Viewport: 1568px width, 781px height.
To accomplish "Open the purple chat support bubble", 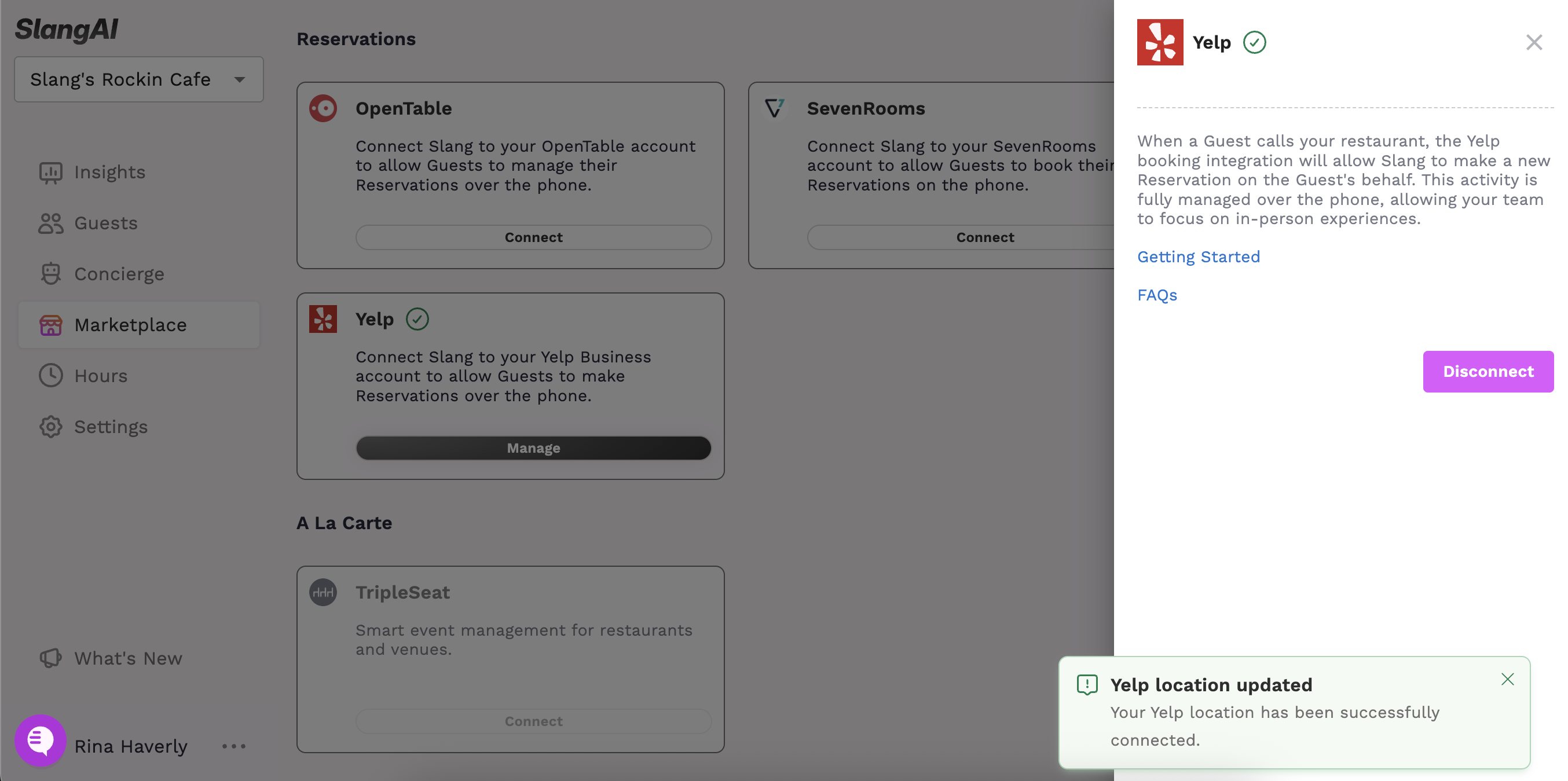I will tap(41, 740).
